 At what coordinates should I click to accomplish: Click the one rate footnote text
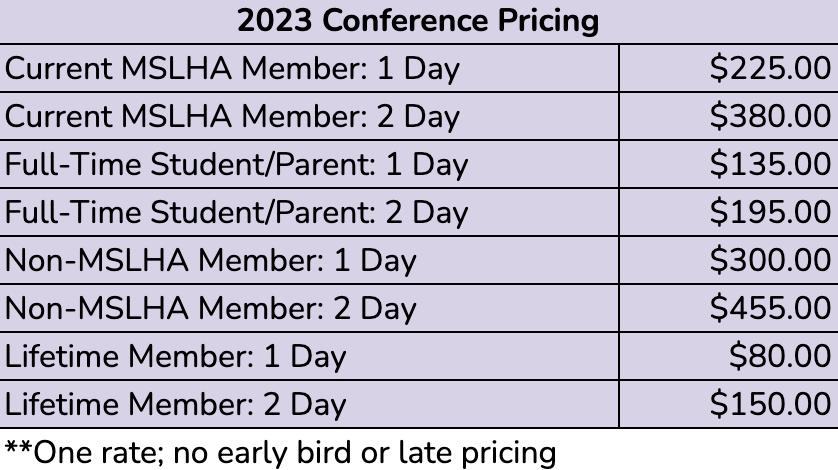point(281,453)
